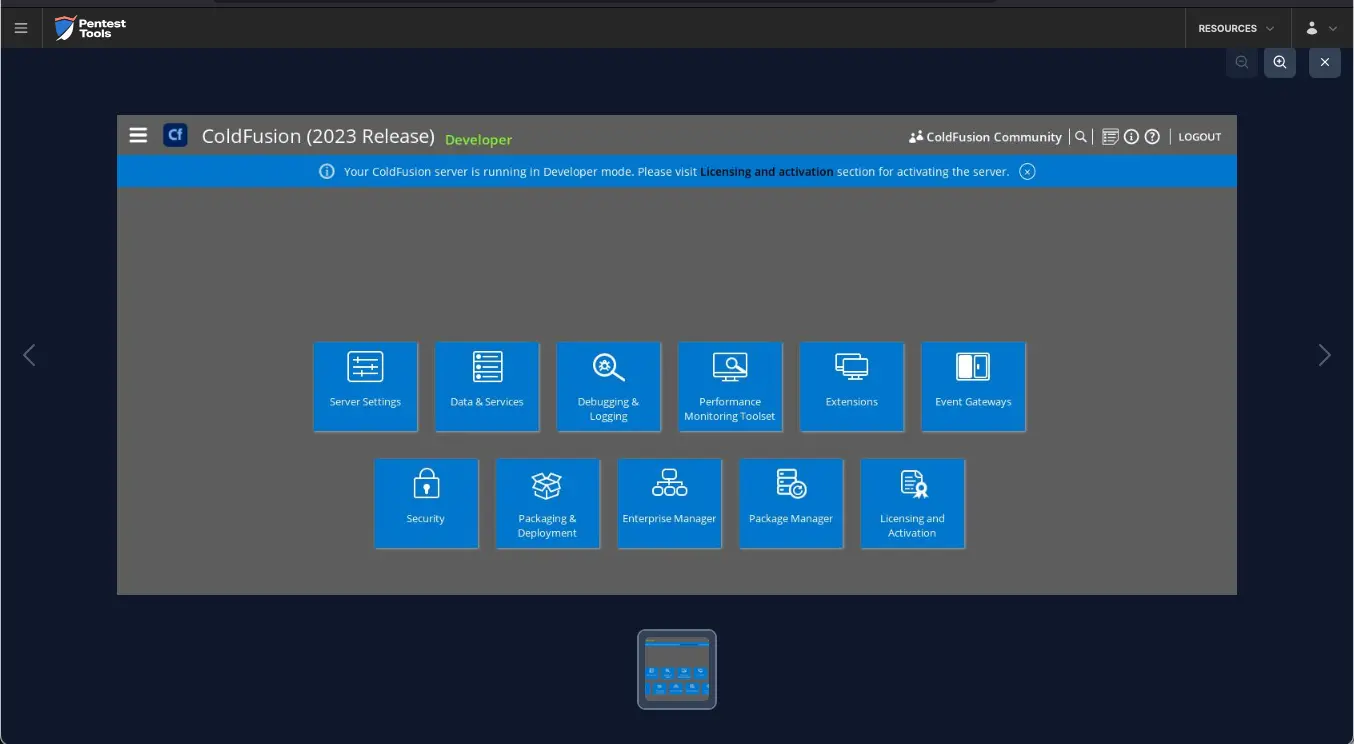Close the screenshot viewer
This screenshot has height=744, width=1354.
coord(1325,62)
